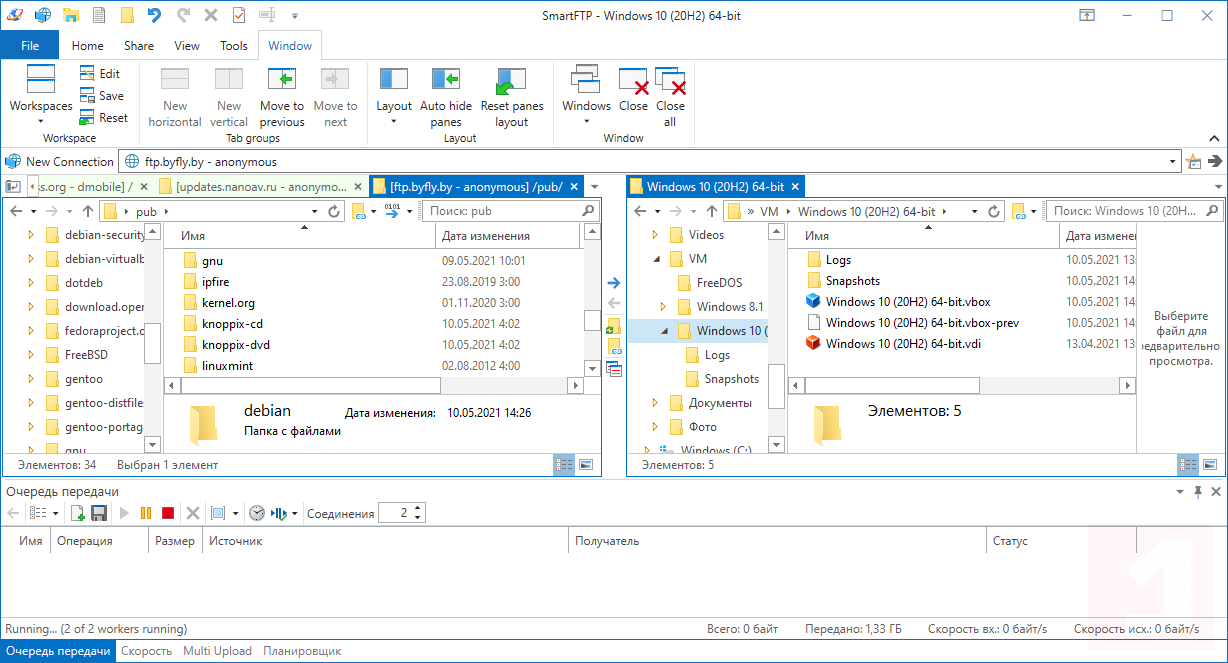Viewport: 1228px width, 663px height.
Task: Click Move to previous tab group
Action: pyautogui.click(x=282, y=98)
